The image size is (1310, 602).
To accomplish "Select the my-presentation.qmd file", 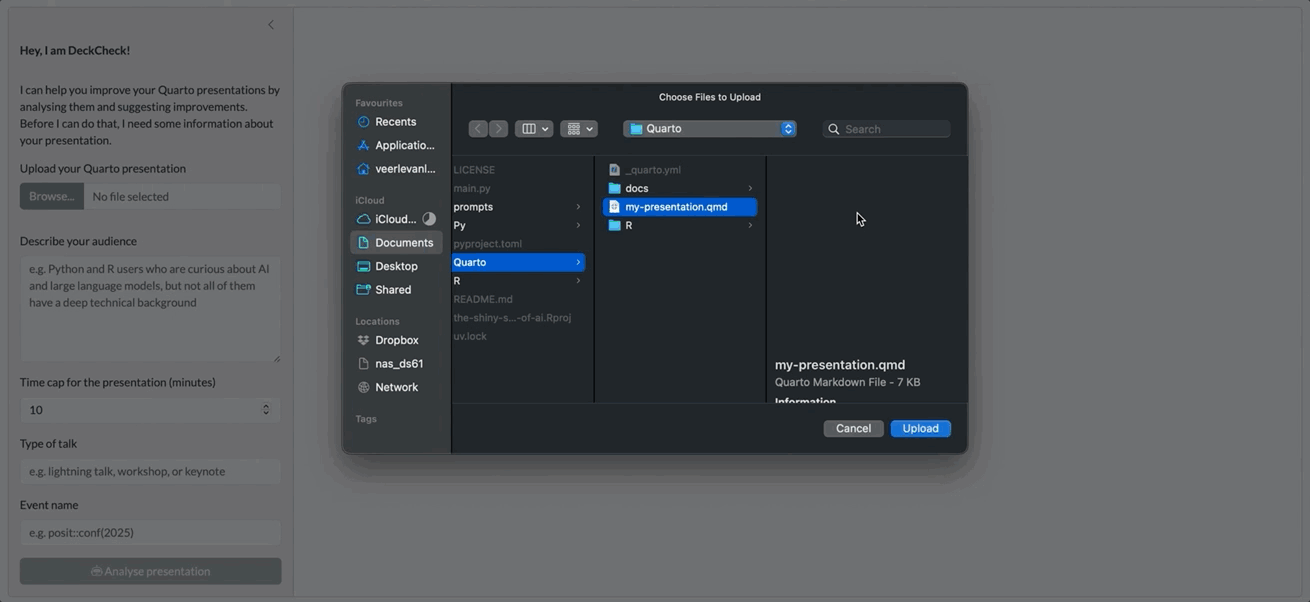I will point(676,207).
